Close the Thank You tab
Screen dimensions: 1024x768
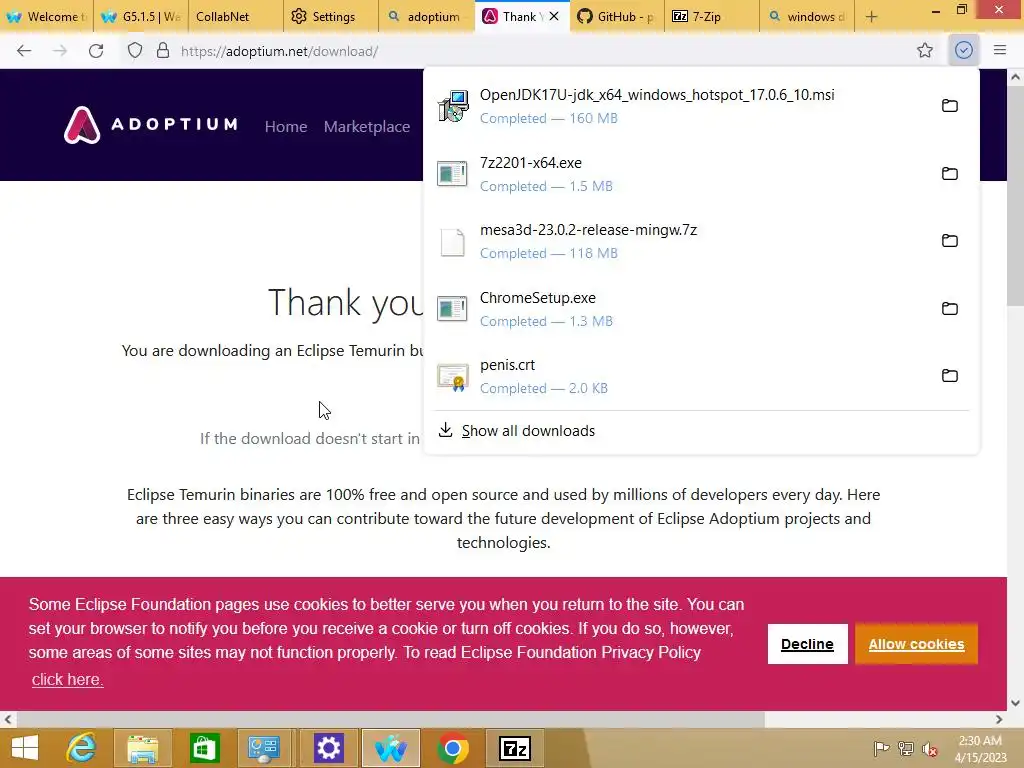(554, 16)
